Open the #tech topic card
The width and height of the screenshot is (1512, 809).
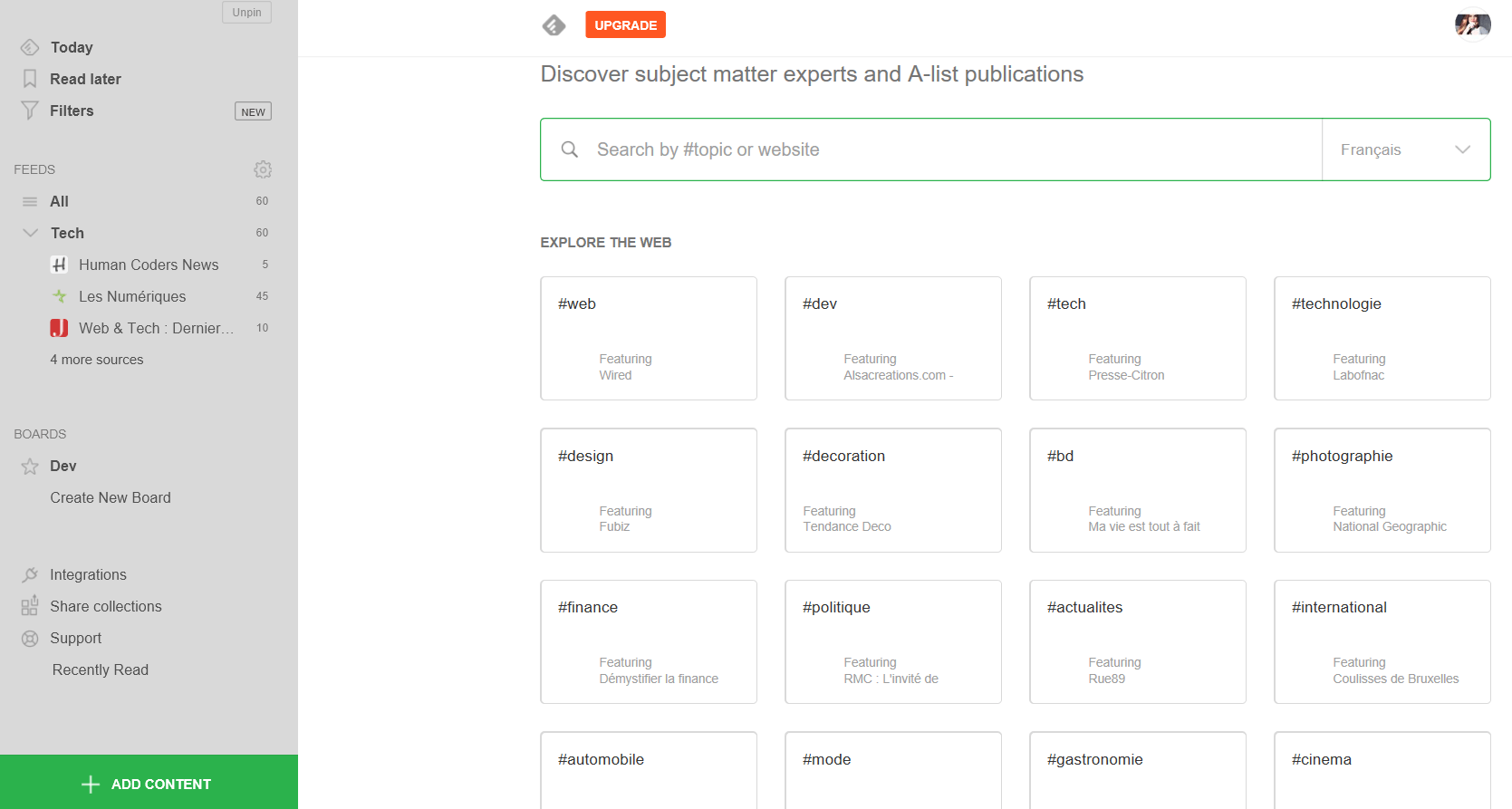[1138, 338]
